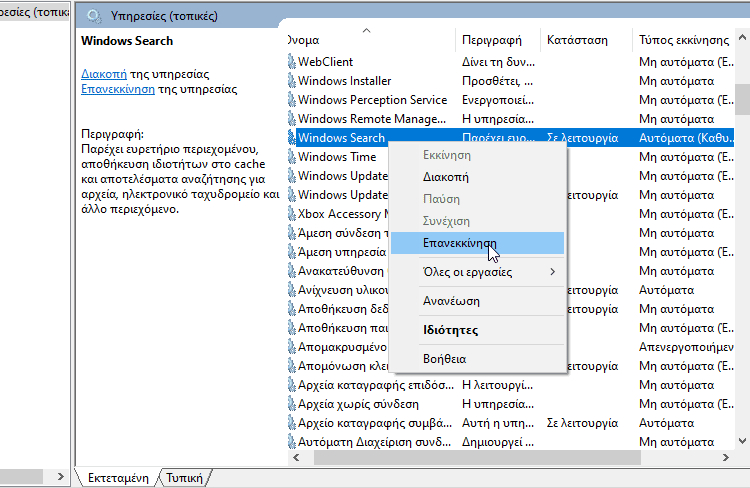This screenshot has height=488, width=750.
Task: Click the horizontal scrollbar left arrow
Action: [297, 458]
